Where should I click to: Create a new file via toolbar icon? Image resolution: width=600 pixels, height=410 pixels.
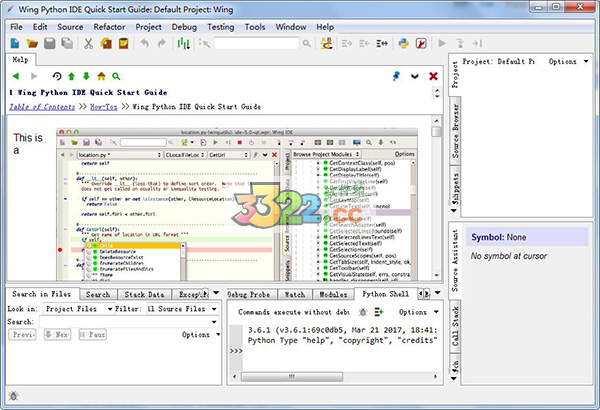pyautogui.click(x=15, y=44)
